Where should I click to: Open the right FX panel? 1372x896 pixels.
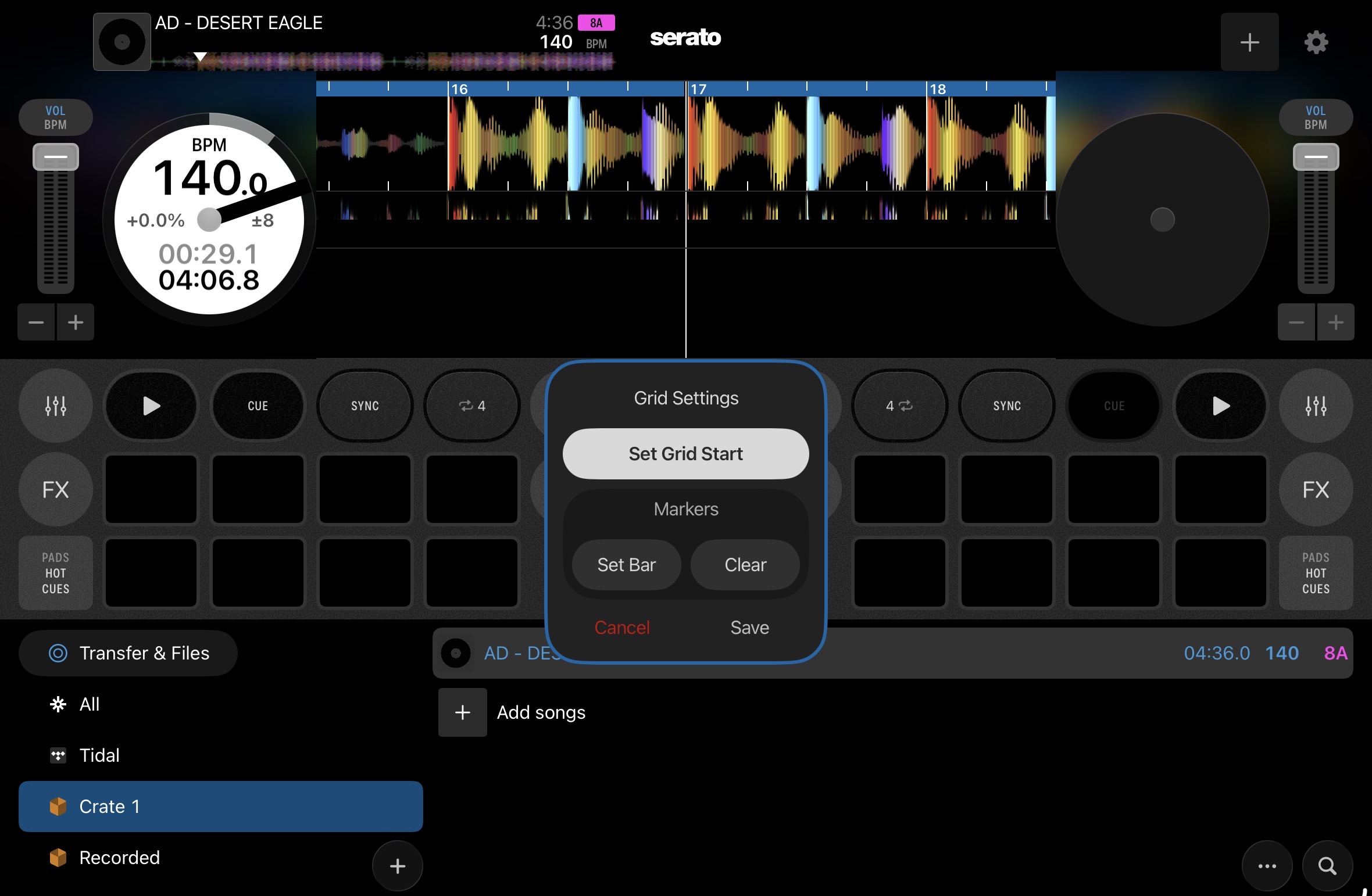coord(1316,489)
